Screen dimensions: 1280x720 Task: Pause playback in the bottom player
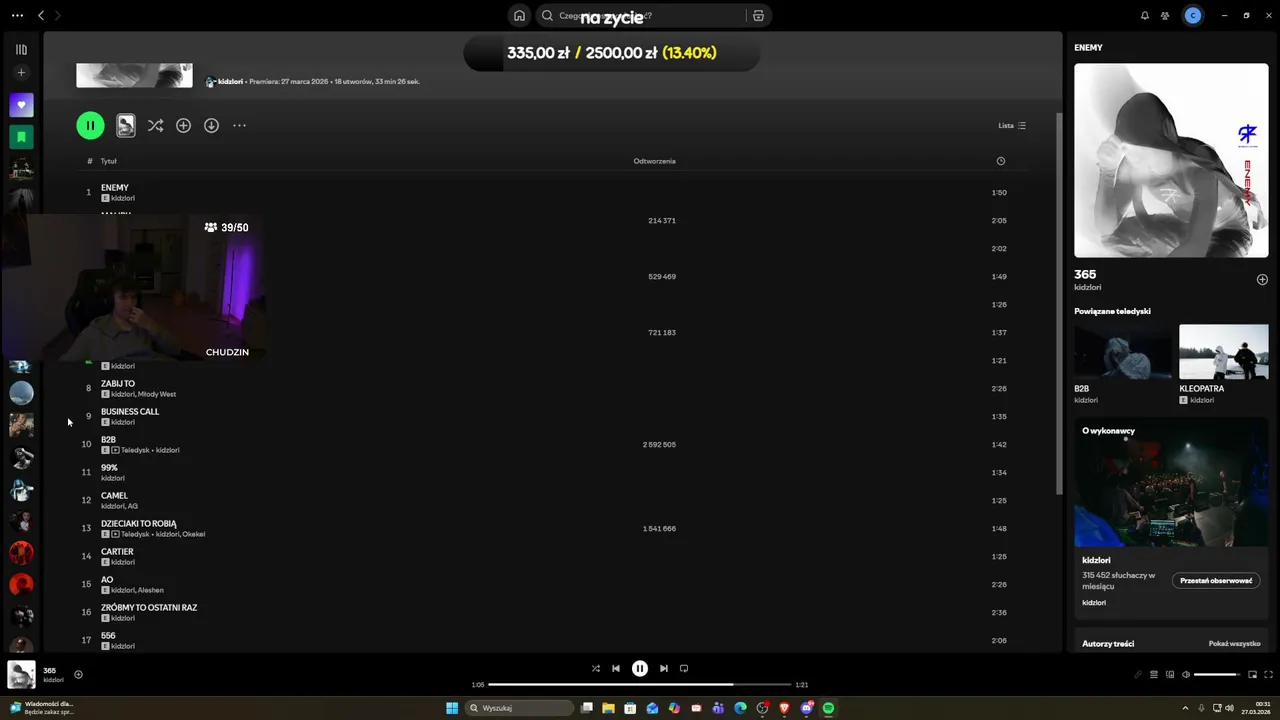[640, 669]
